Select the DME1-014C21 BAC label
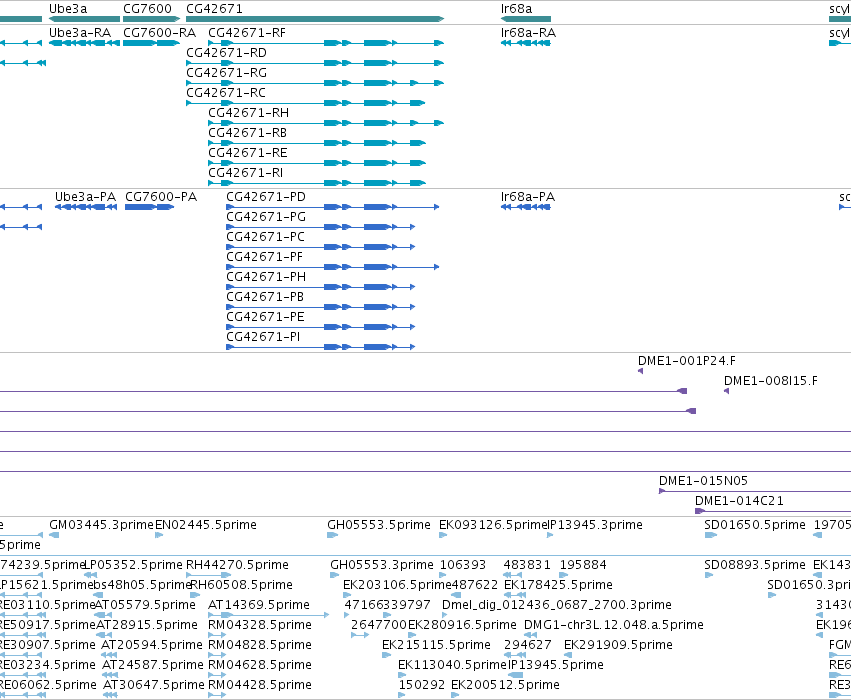The height and width of the screenshot is (700, 851). [x=740, y=501]
